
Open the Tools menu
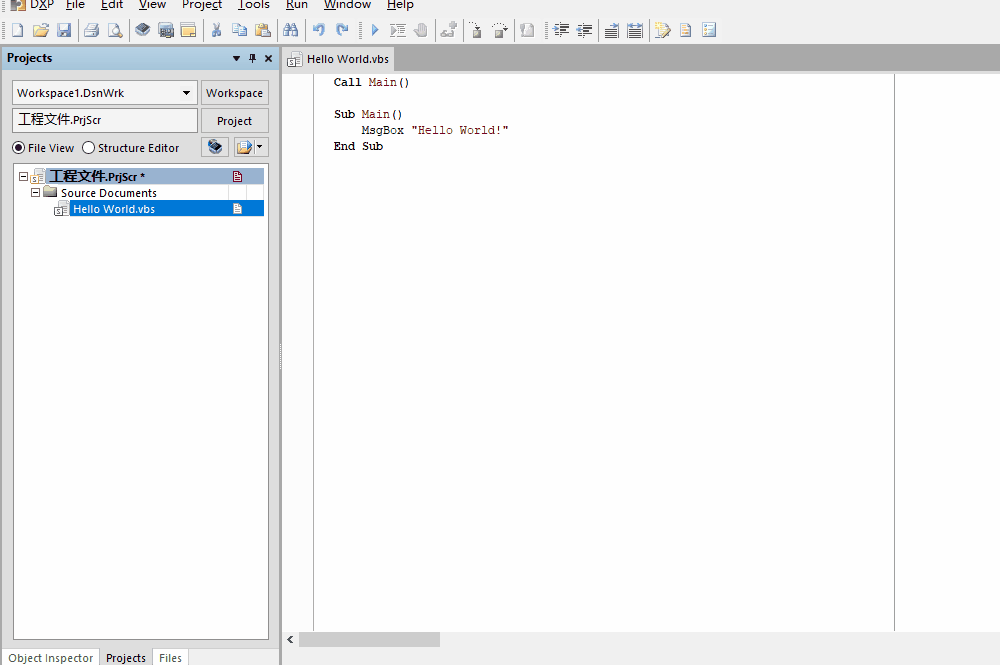tap(254, 5)
